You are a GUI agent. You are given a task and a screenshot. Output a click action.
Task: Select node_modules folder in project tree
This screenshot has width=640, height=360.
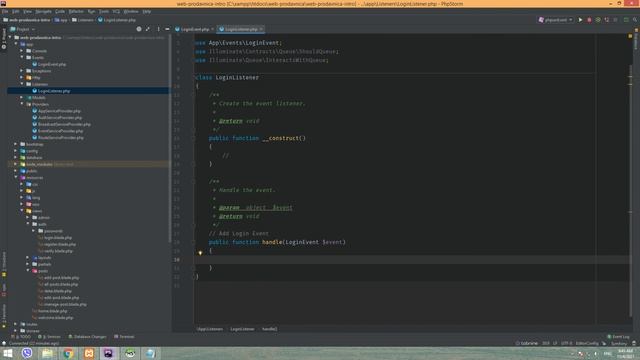tap(39, 164)
